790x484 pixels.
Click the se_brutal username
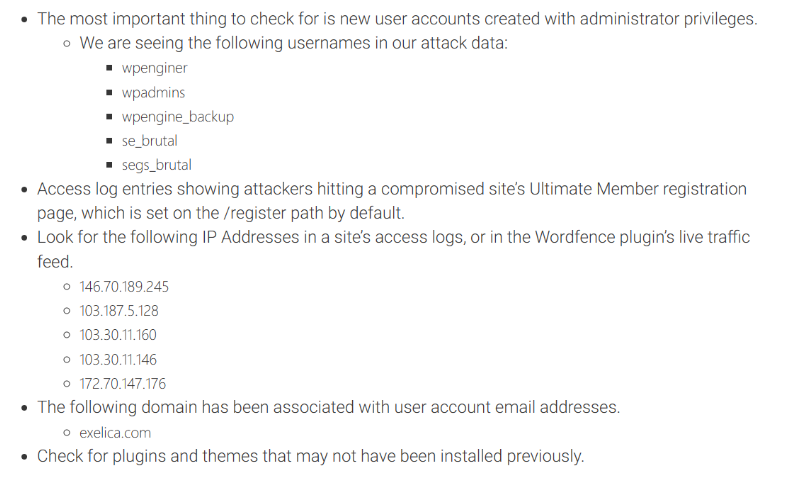[x=149, y=141]
